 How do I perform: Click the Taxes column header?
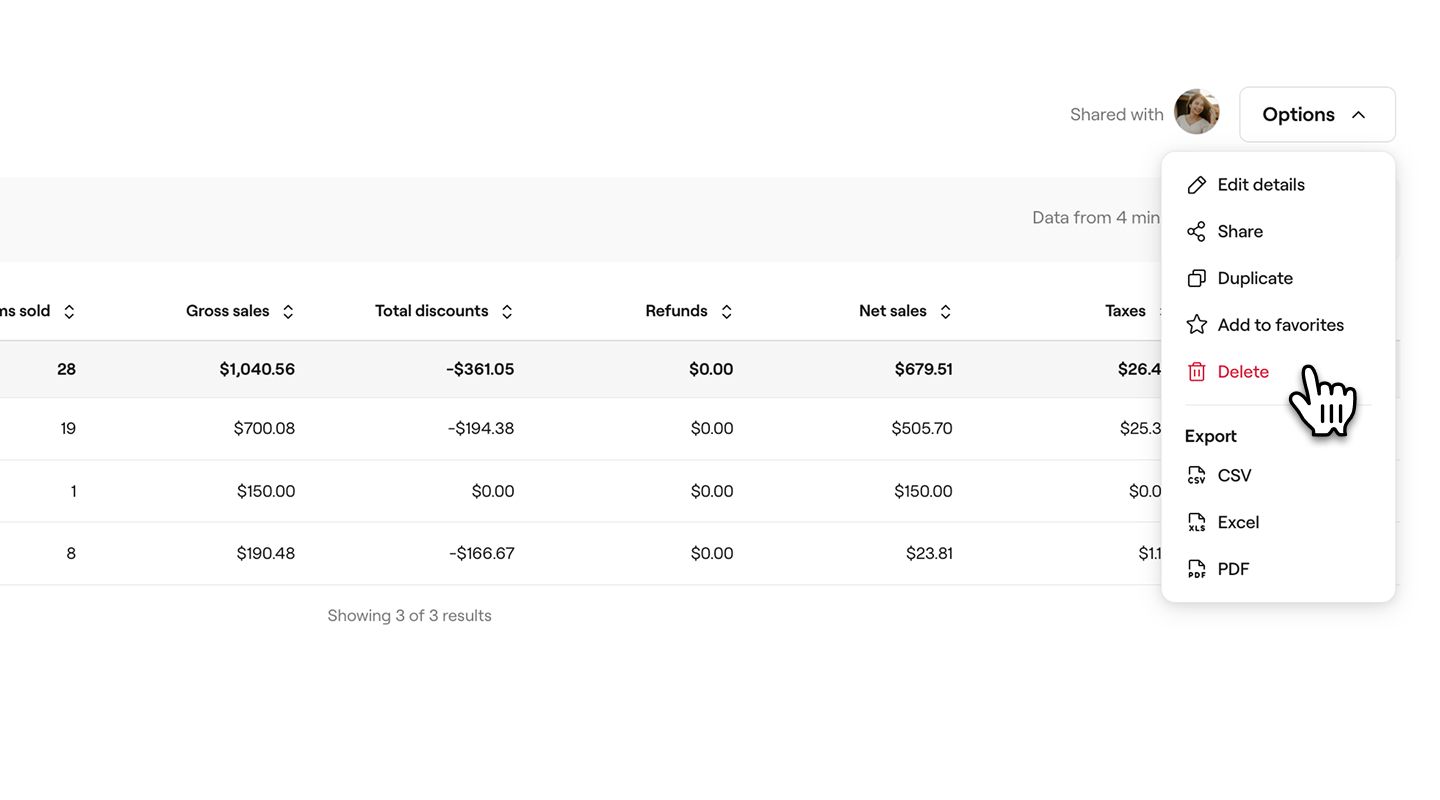click(x=1125, y=311)
